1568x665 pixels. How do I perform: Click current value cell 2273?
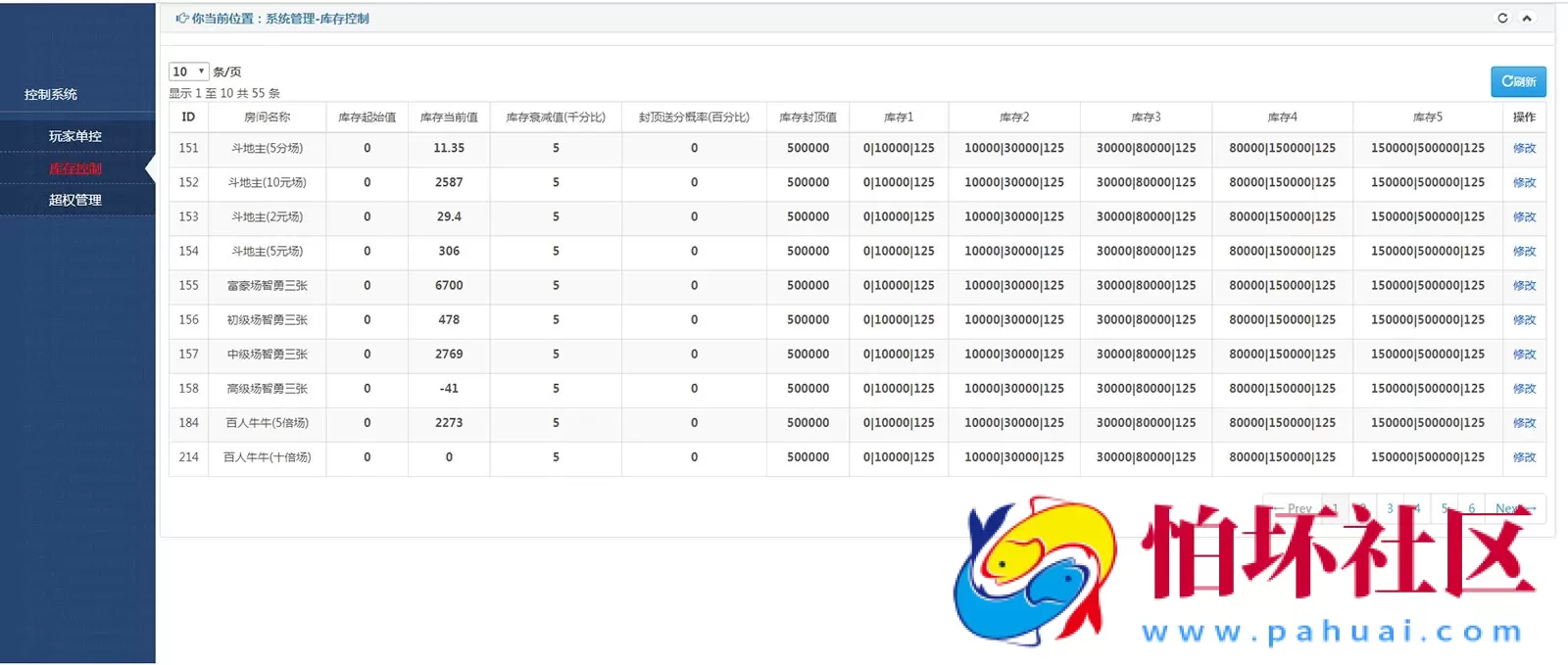coord(449,422)
